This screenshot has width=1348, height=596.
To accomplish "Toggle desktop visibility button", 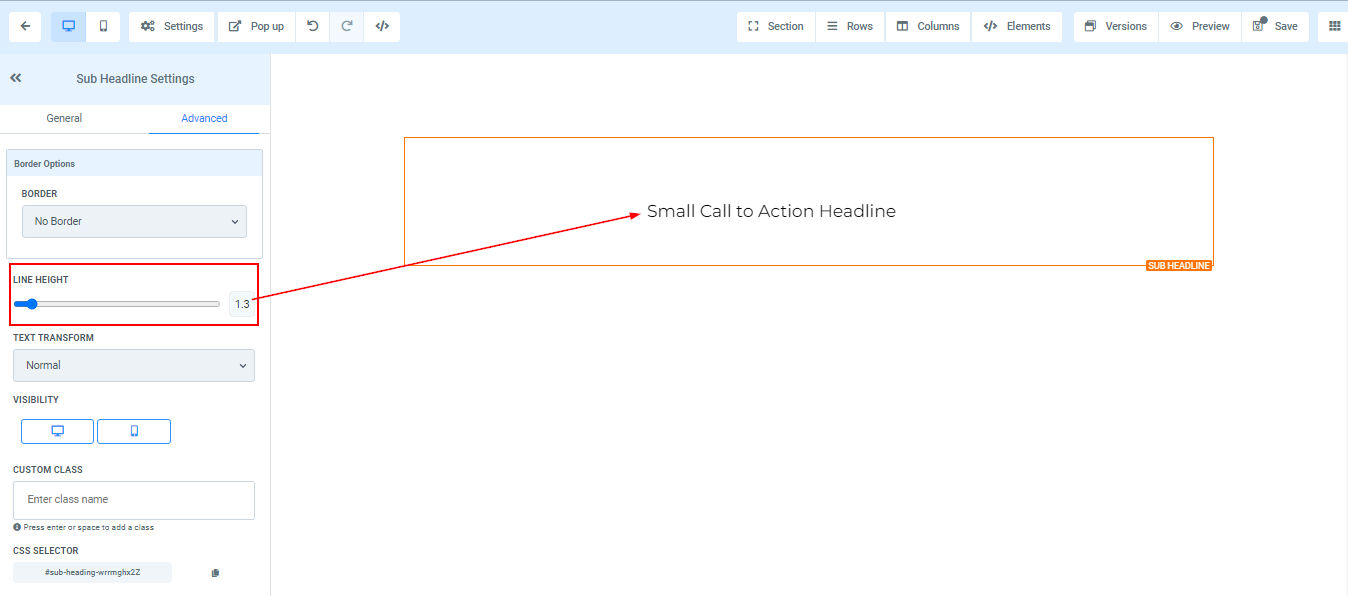I will coord(57,431).
